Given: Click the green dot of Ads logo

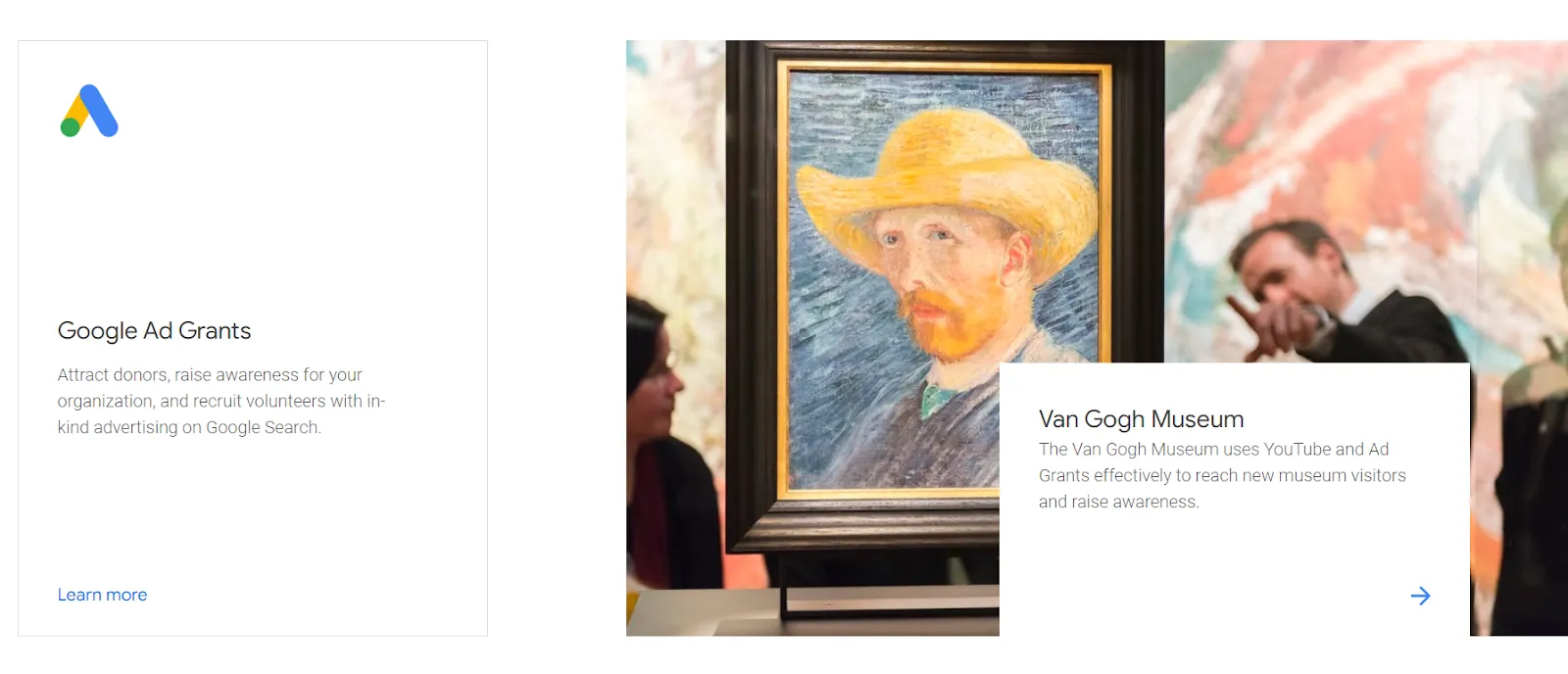Looking at the screenshot, I should 70,127.
